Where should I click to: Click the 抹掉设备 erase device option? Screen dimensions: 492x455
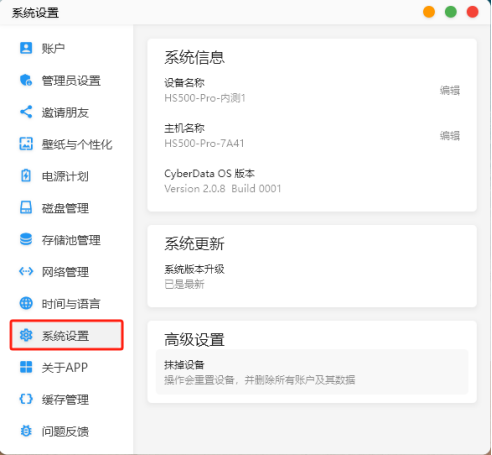[x=312, y=372]
